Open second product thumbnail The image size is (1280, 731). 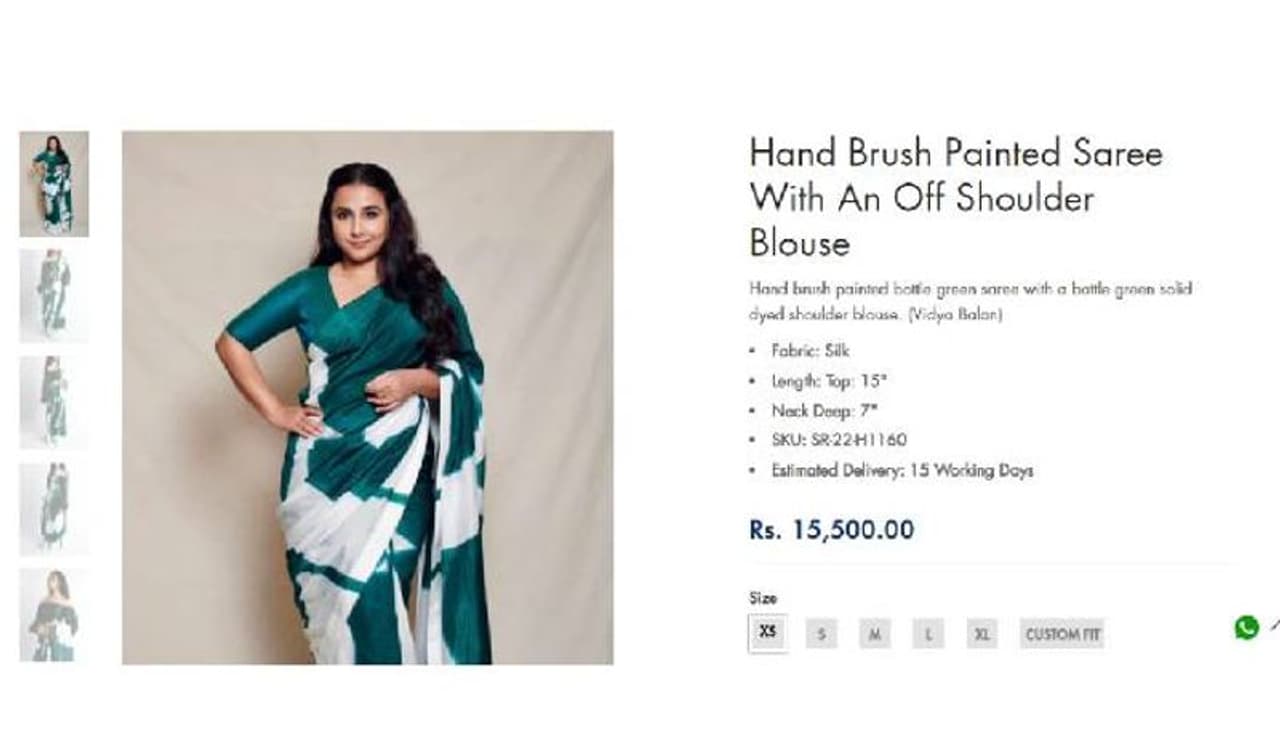(54, 295)
